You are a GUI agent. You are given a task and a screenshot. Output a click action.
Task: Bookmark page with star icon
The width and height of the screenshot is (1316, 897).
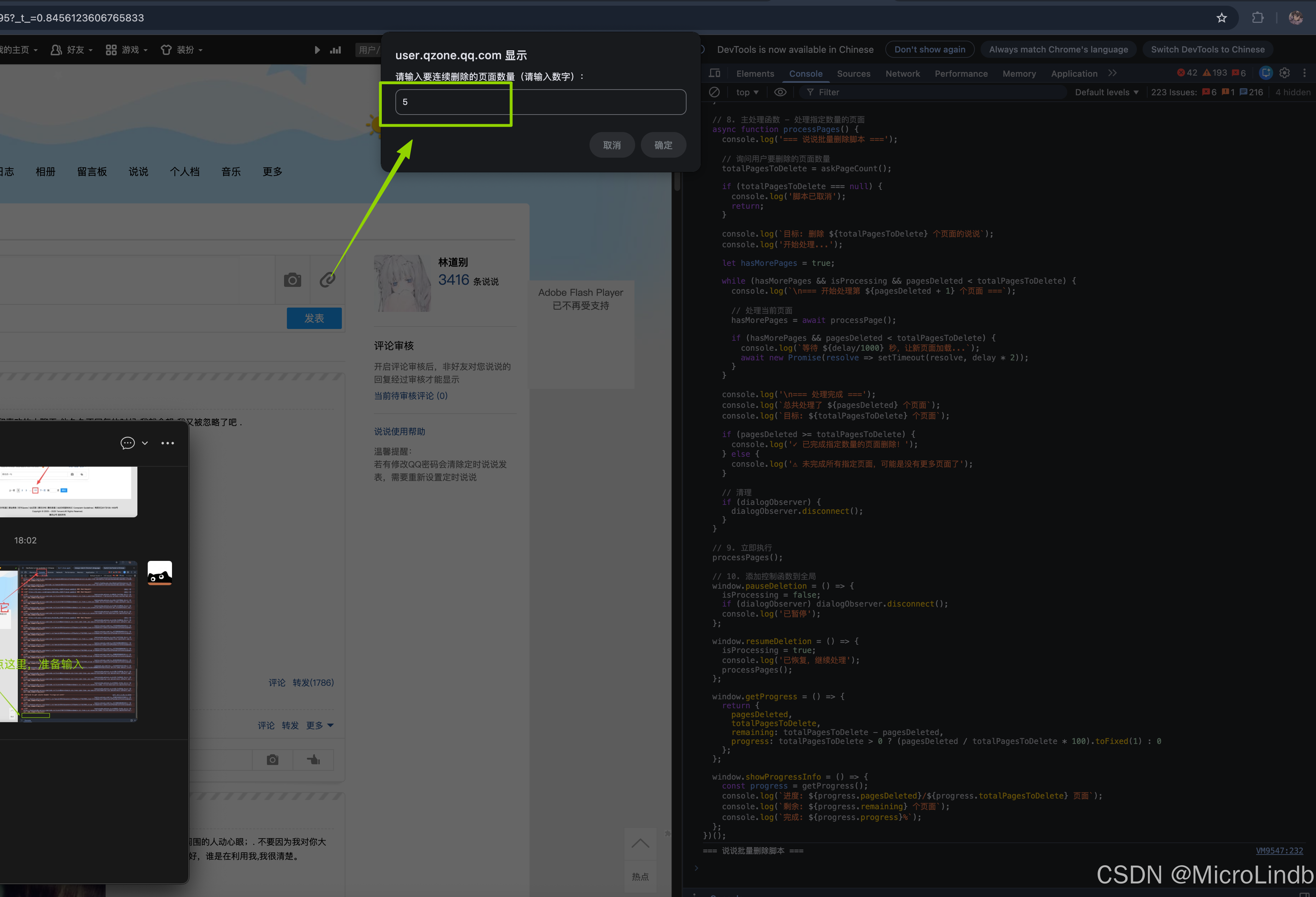[1221, 17]
